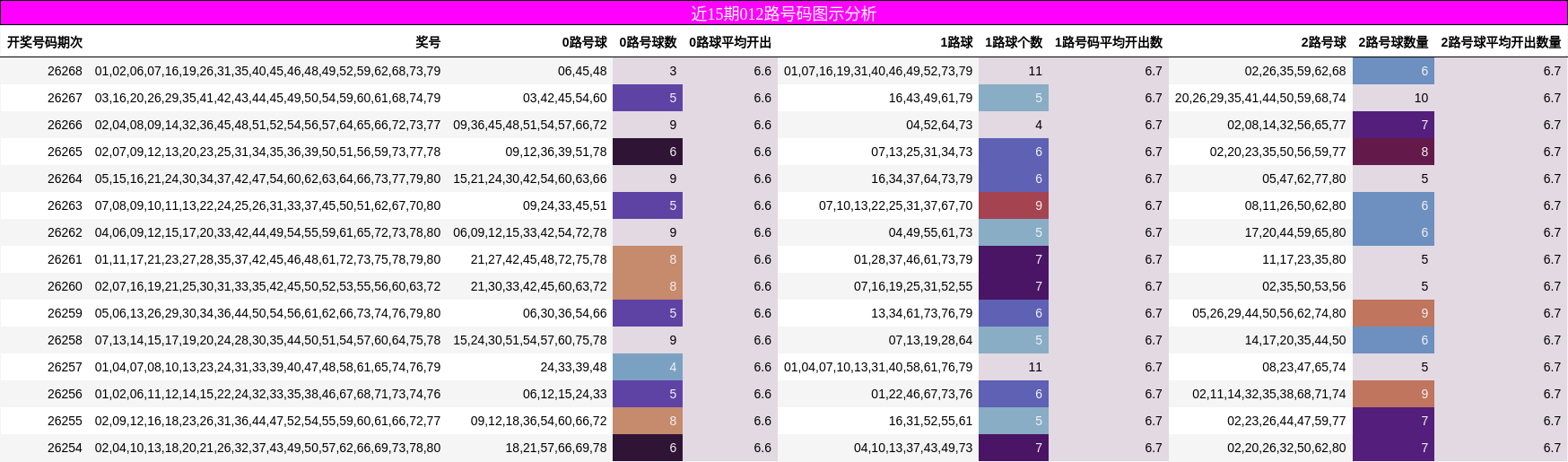Select period number 26264

click(x=65, y=179)
